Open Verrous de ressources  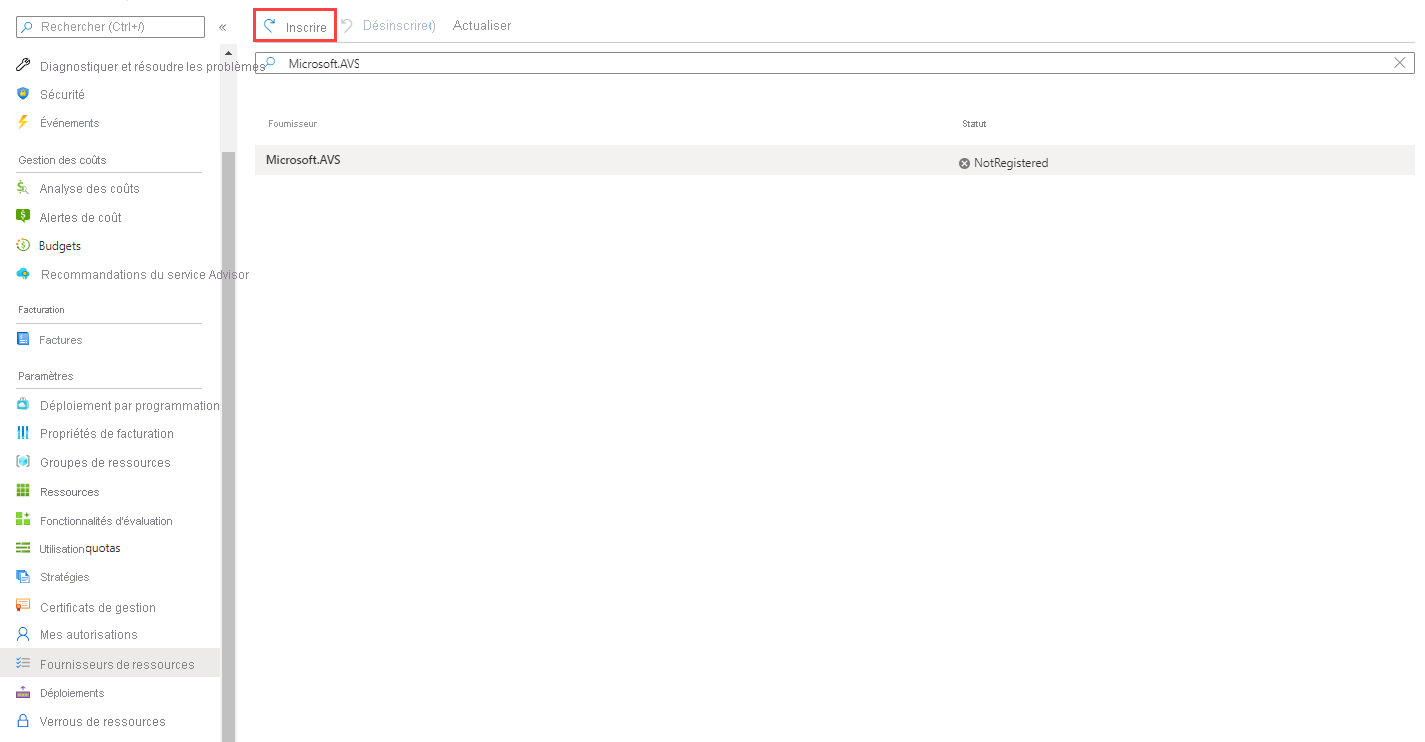coord(103,722)
